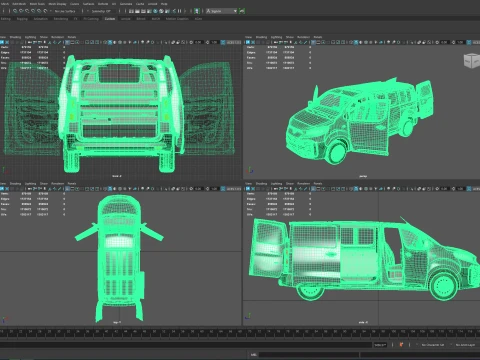Open the Light Editor icon
This screenshot has height=360, width=480.
point(167,11)
